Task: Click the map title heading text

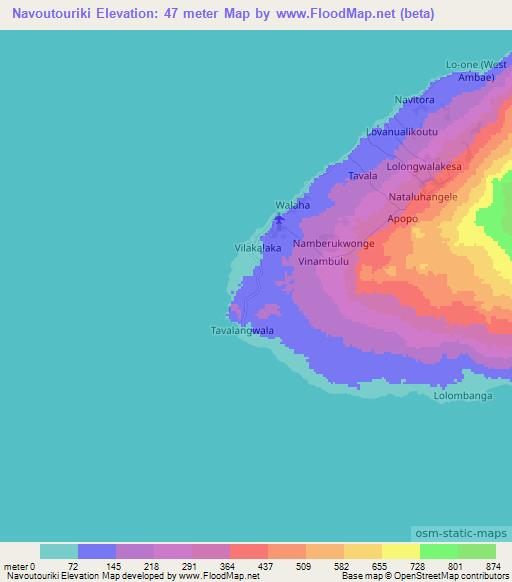Action: 223,14
